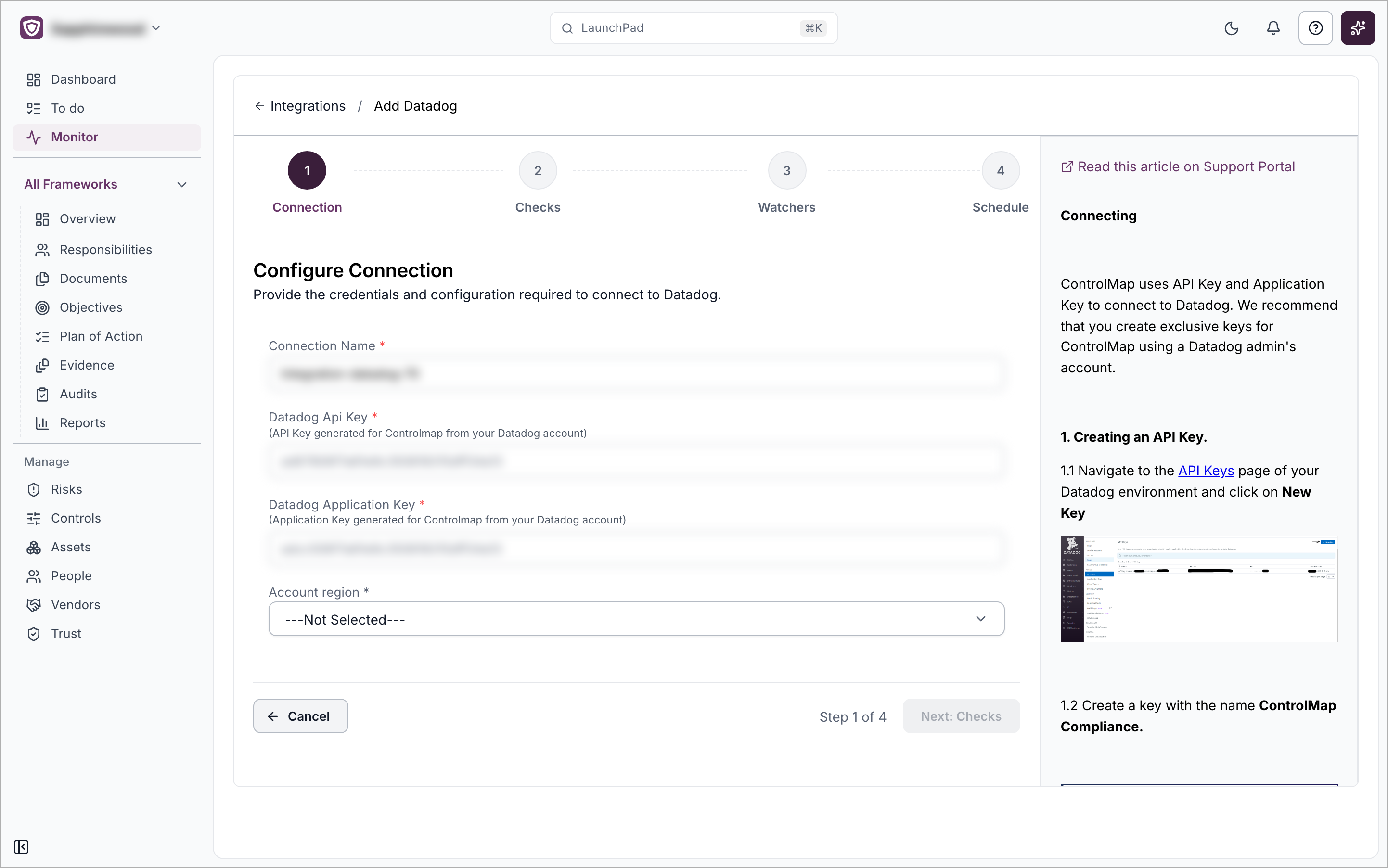Click the back arrow beside Integrations
This screenshot has width=1388, height=868.
click(259, 106)
